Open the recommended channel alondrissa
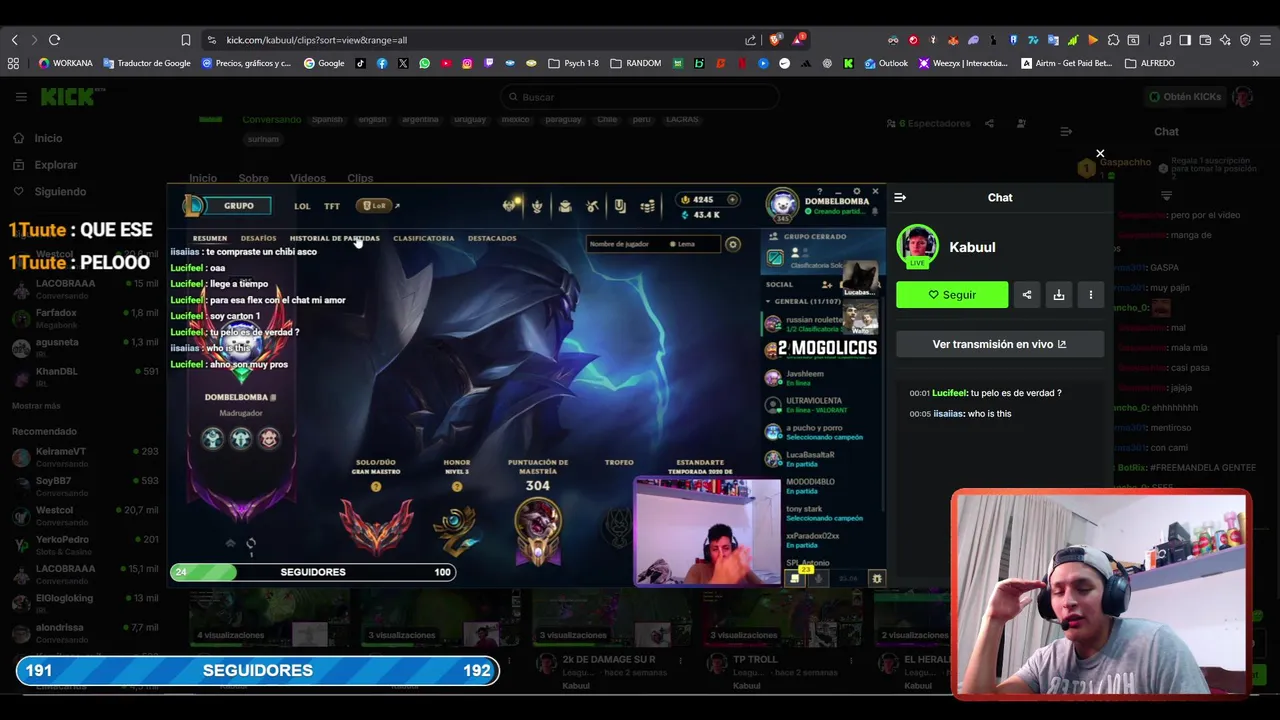The image size is (1280, 720). click(84, 633)
